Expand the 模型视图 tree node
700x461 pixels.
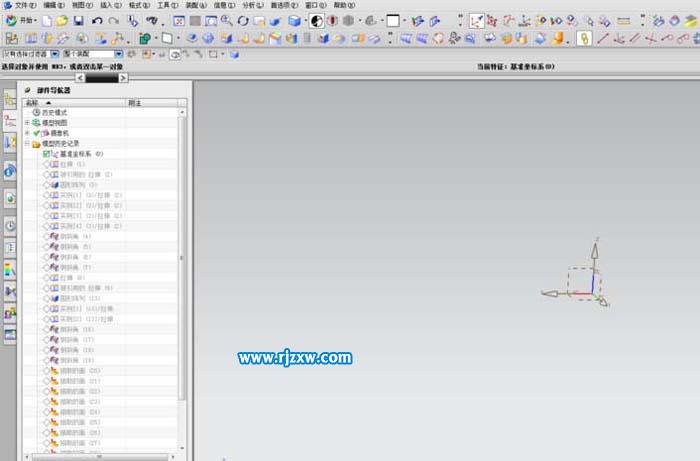pos(27,123)
